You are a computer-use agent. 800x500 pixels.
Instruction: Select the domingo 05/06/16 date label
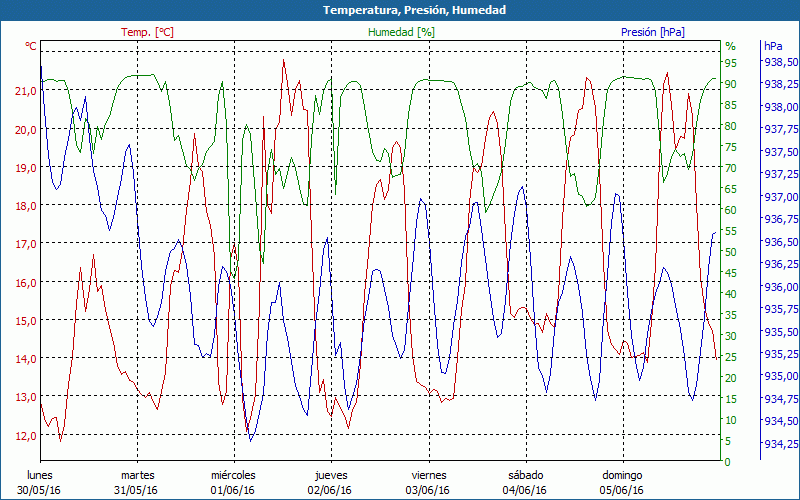(x=622, y=482)
